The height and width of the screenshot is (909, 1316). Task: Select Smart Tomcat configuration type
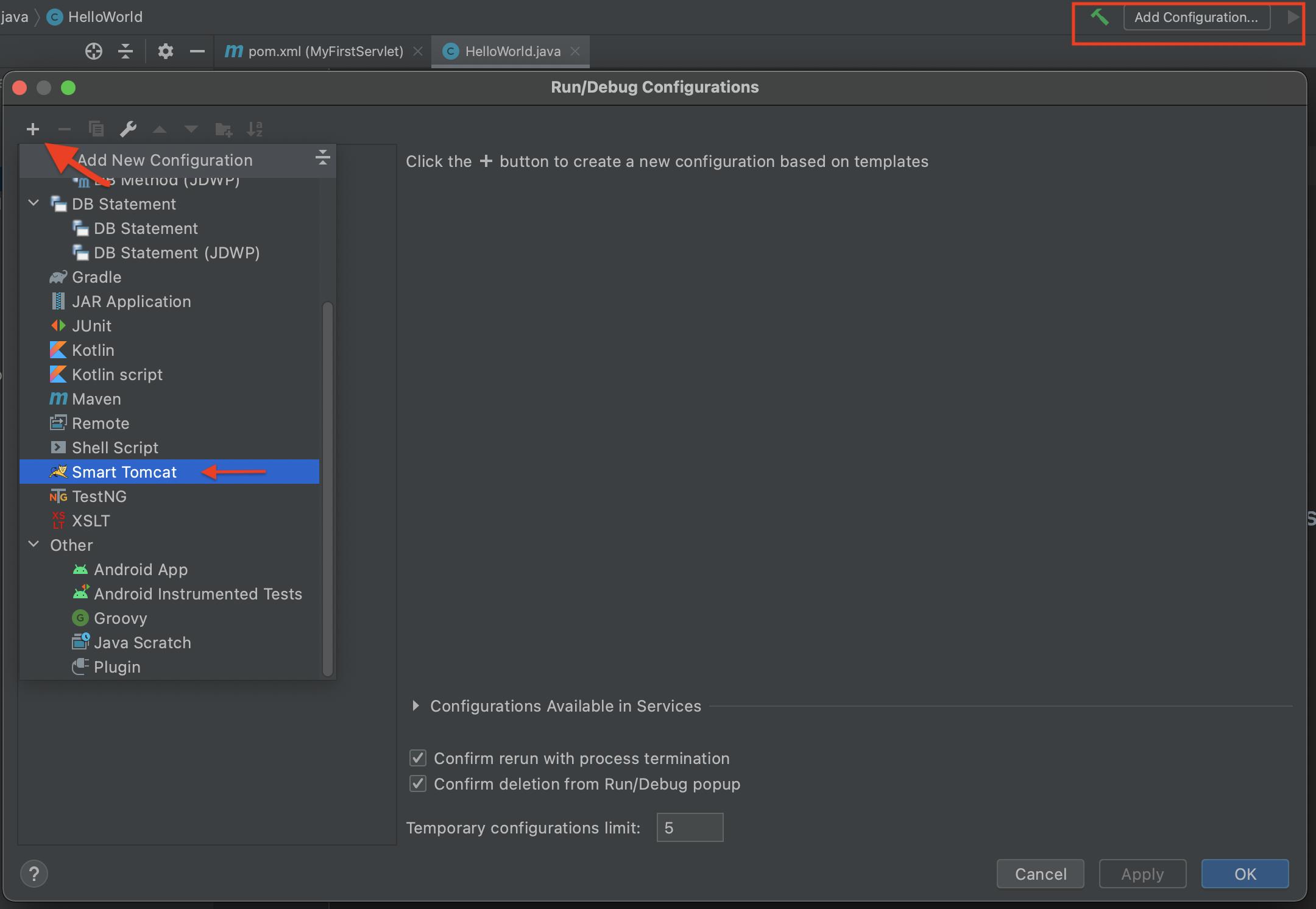click(169, 472)
